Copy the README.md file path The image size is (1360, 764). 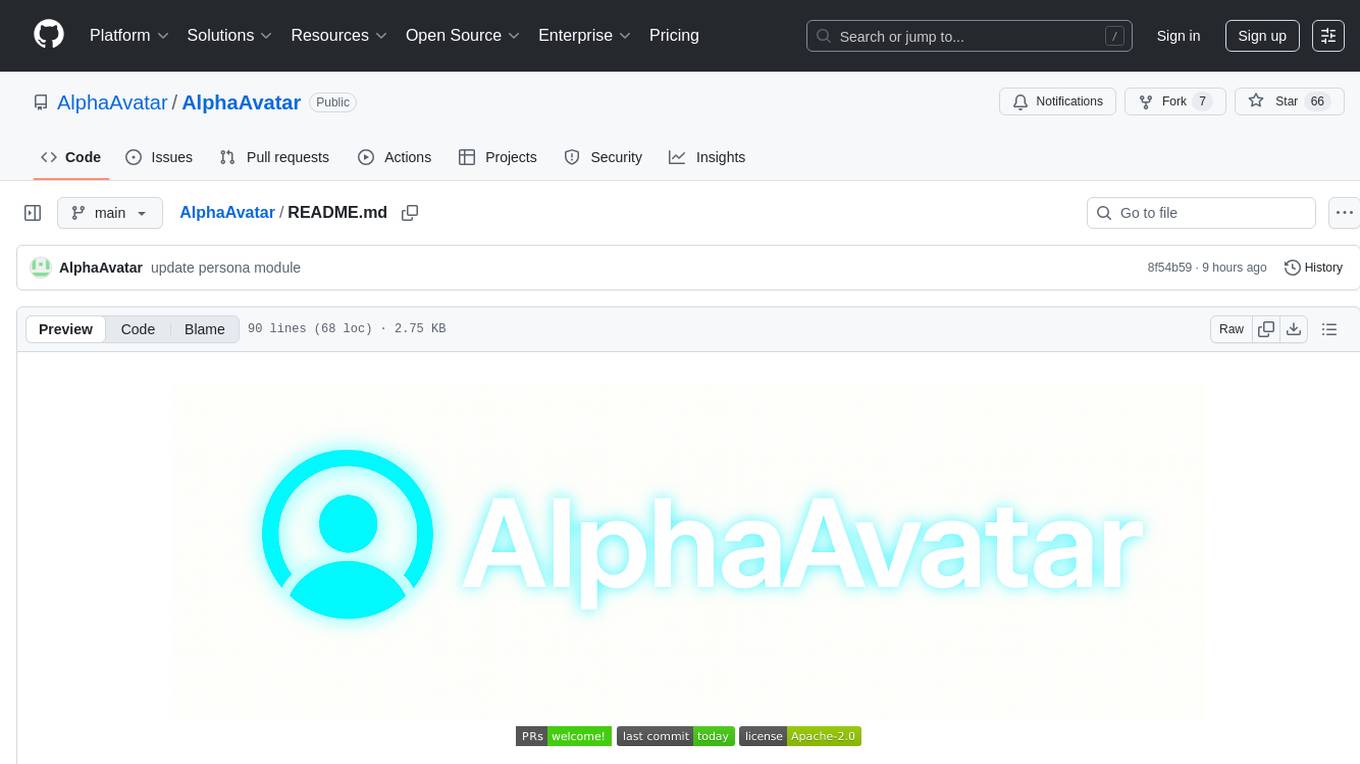[x=409, y=213]
